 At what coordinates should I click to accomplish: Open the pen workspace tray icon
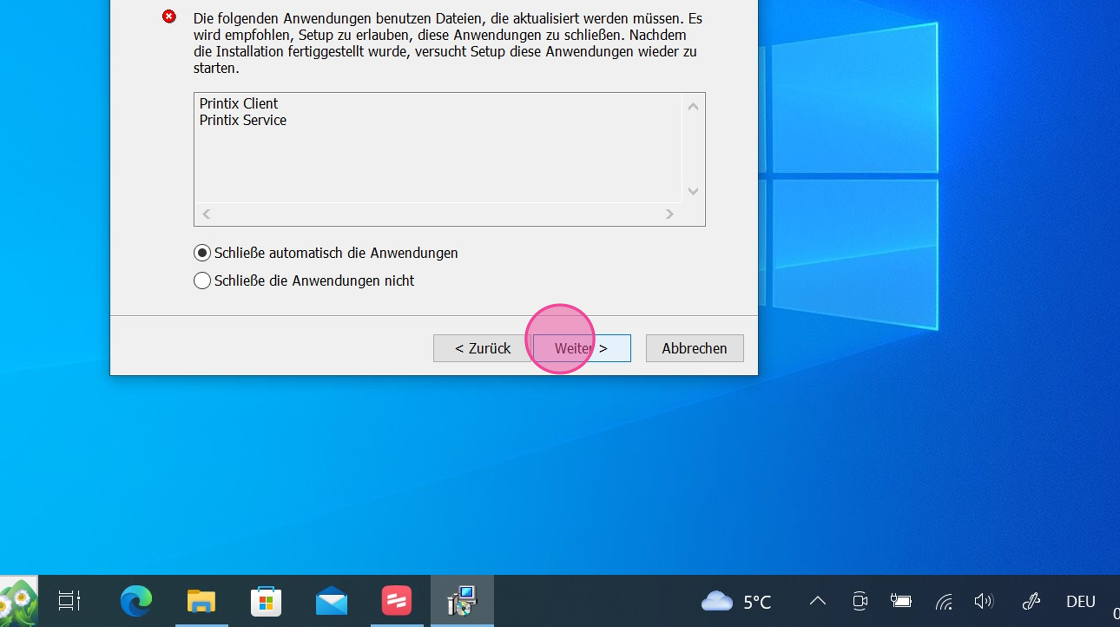(1031, 601)
